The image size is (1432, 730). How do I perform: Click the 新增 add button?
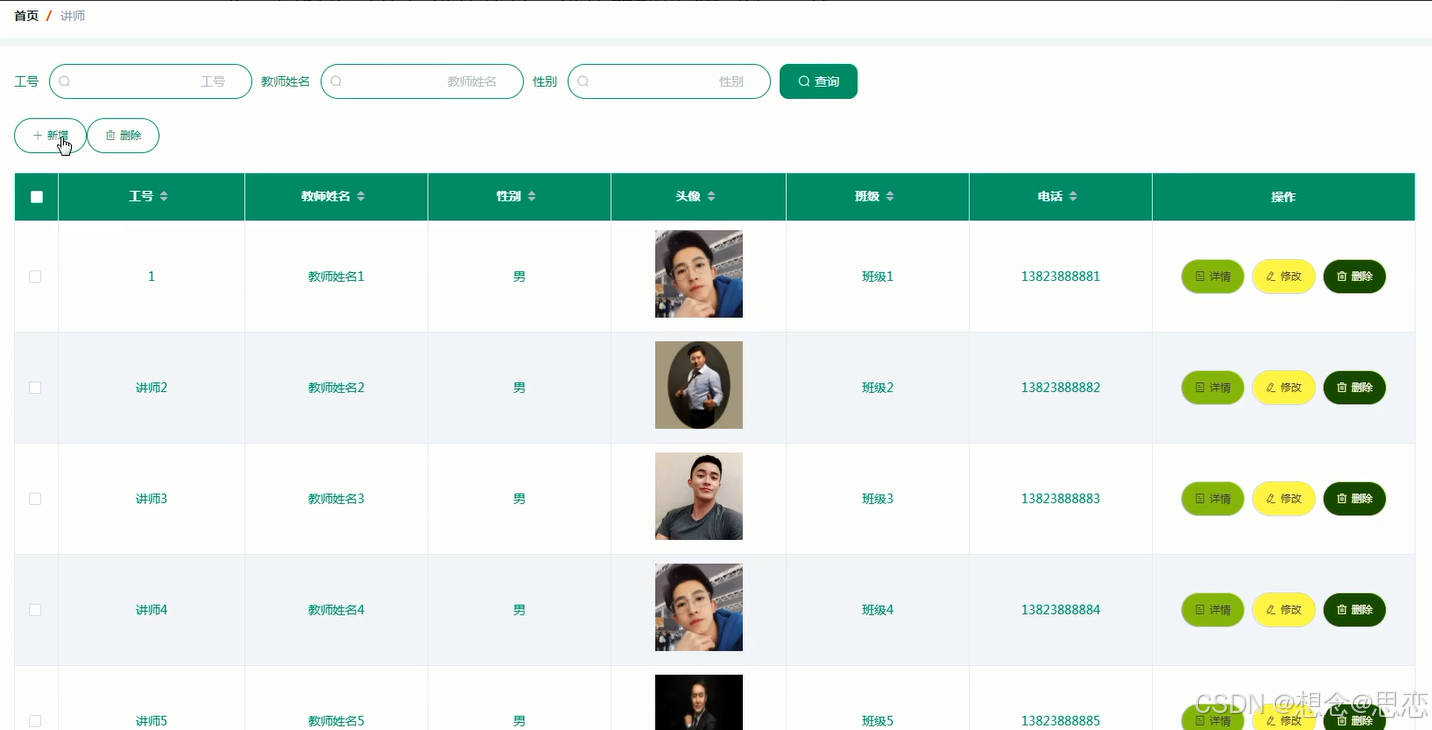pyautogui.click(x=50, y=135)
